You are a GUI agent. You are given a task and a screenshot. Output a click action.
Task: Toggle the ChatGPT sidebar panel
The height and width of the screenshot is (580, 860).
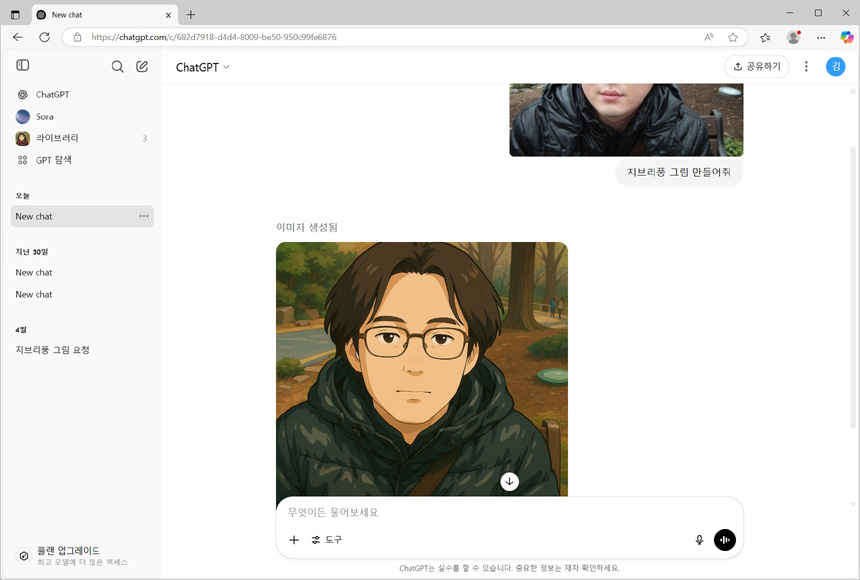(23, 66)
